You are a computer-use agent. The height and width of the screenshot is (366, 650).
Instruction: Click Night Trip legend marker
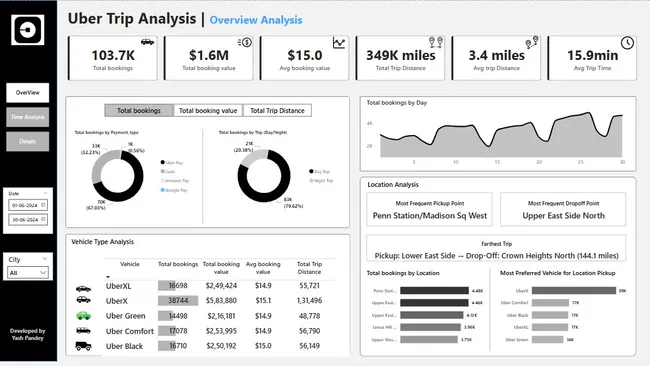[311, 181]
